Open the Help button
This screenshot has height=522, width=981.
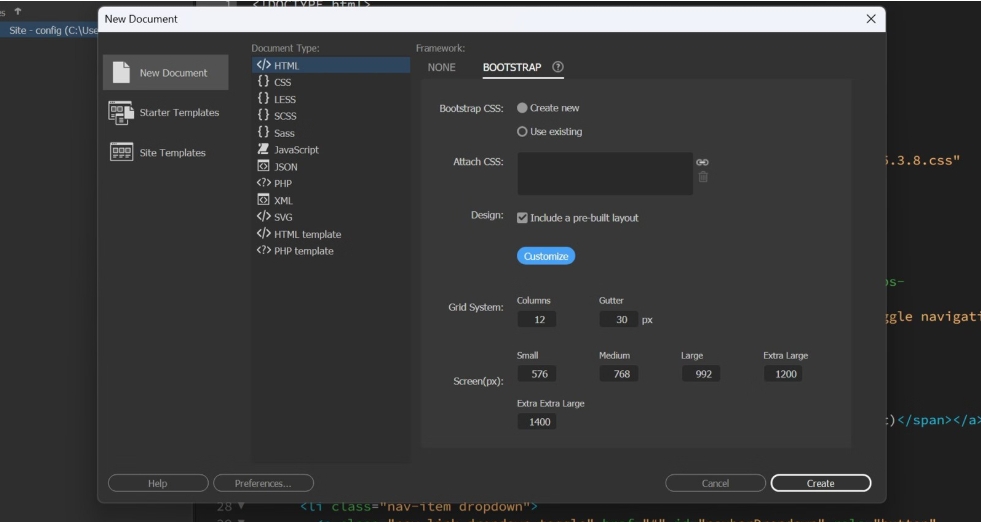click(x=158, y=483)
